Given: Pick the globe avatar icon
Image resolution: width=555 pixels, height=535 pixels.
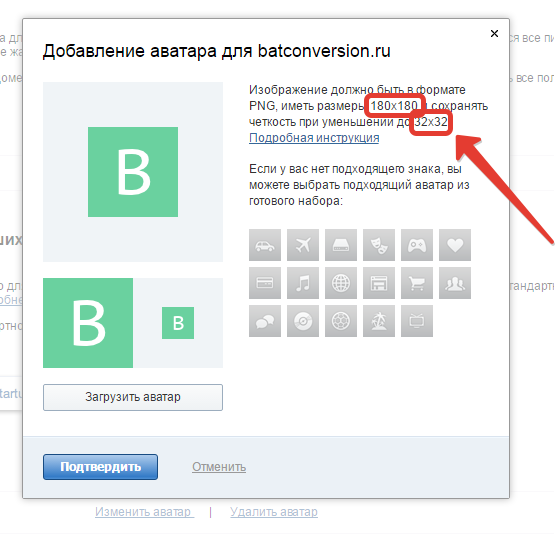Looking at the screenshot, I should pos(341,283).
